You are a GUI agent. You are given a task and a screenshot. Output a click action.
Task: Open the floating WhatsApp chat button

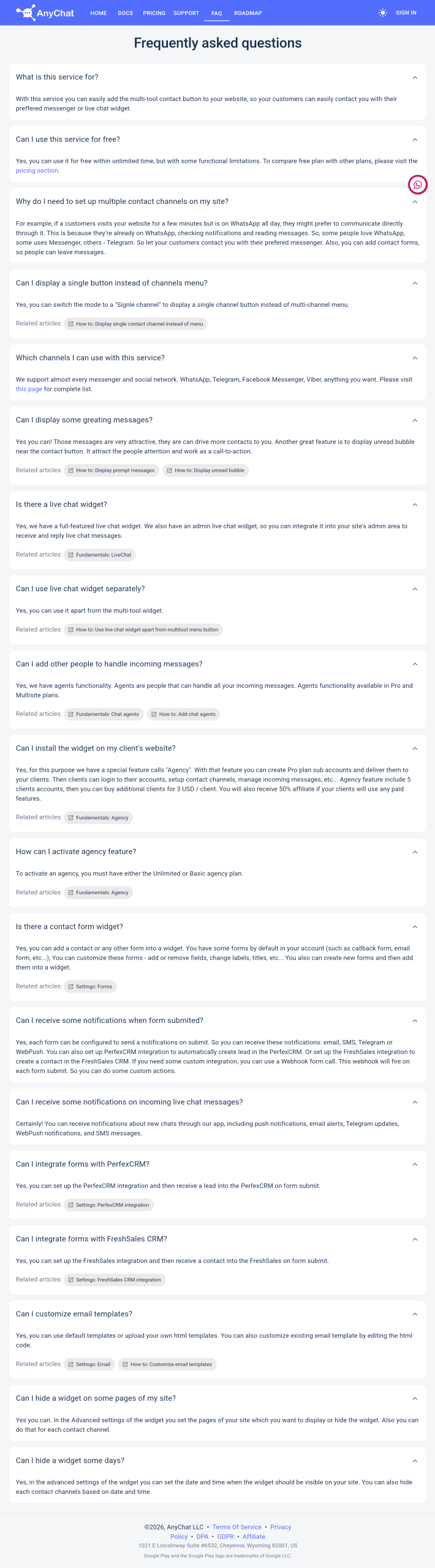pyautogui.click(x=418, y=184)
